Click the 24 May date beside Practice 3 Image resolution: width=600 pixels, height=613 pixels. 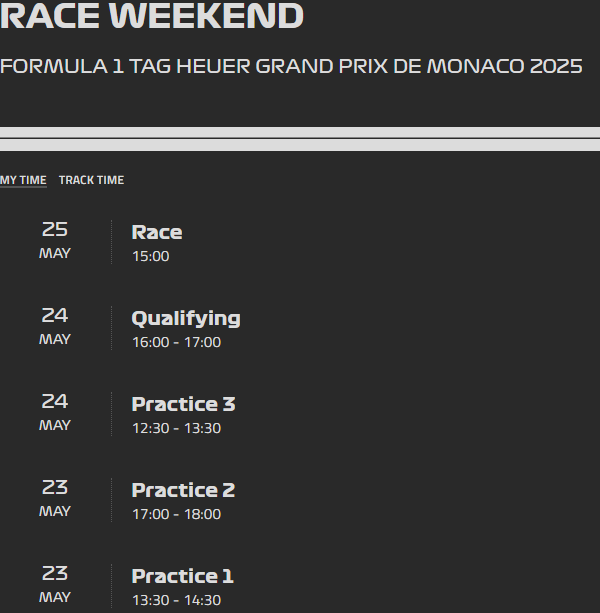[x=55, y=412]
